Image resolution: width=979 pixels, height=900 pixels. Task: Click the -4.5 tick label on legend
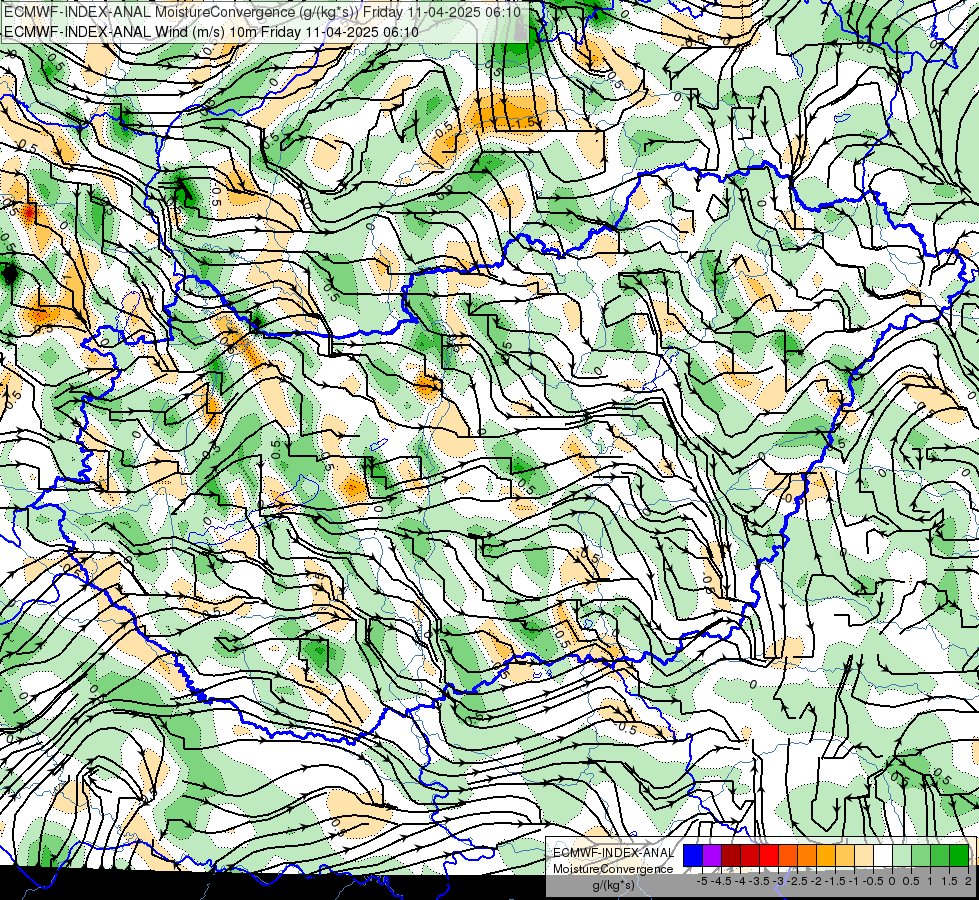(x=722, y=881)
